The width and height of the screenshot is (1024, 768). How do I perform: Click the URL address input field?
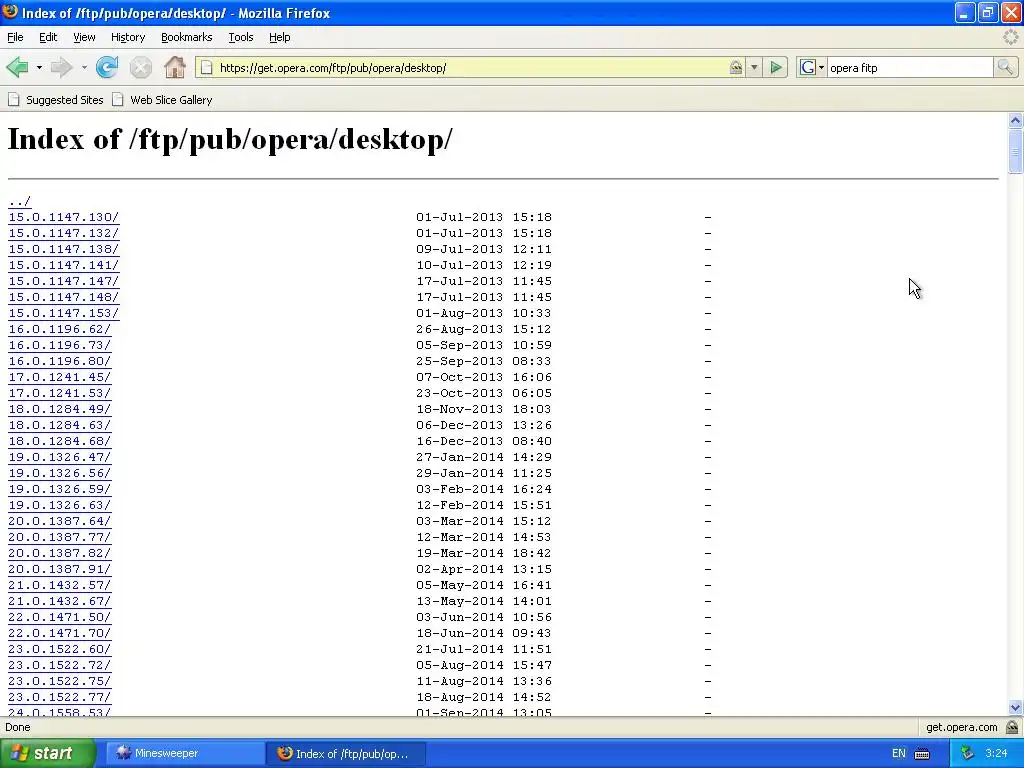(x=470, y=67)
